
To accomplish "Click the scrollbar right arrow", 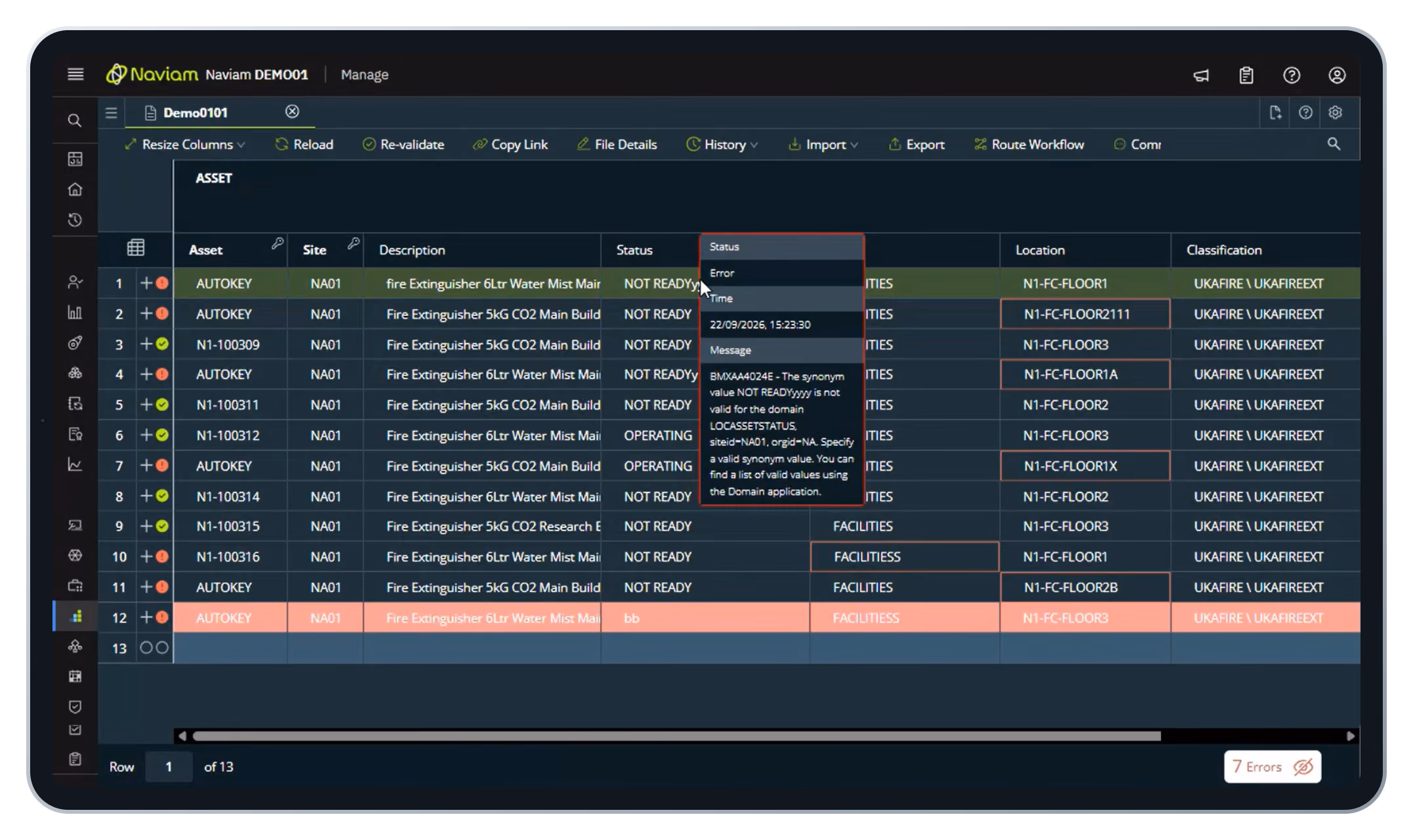I will click(x=1350, y=736).
